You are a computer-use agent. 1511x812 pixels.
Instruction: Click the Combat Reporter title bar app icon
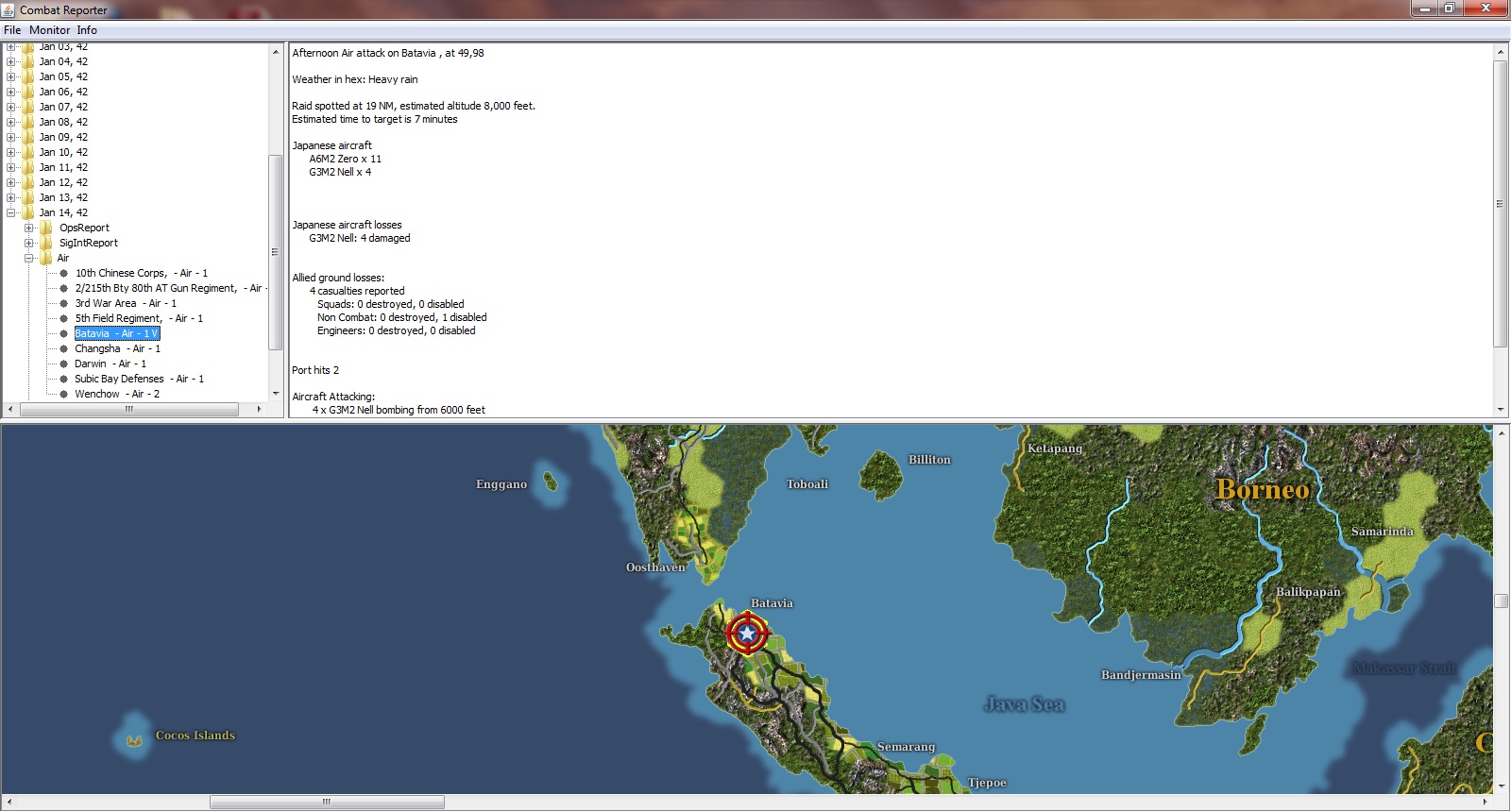tap(9, 9)
